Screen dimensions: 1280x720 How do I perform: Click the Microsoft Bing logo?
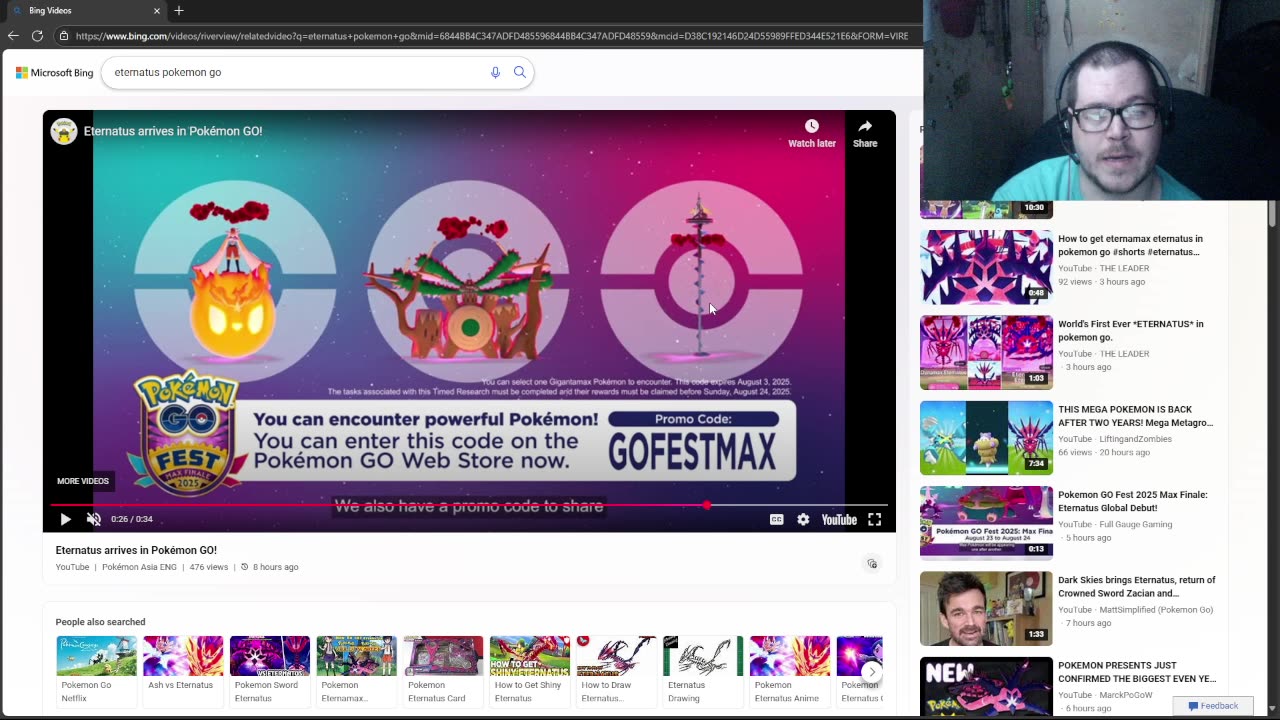[x=54, y=72]
